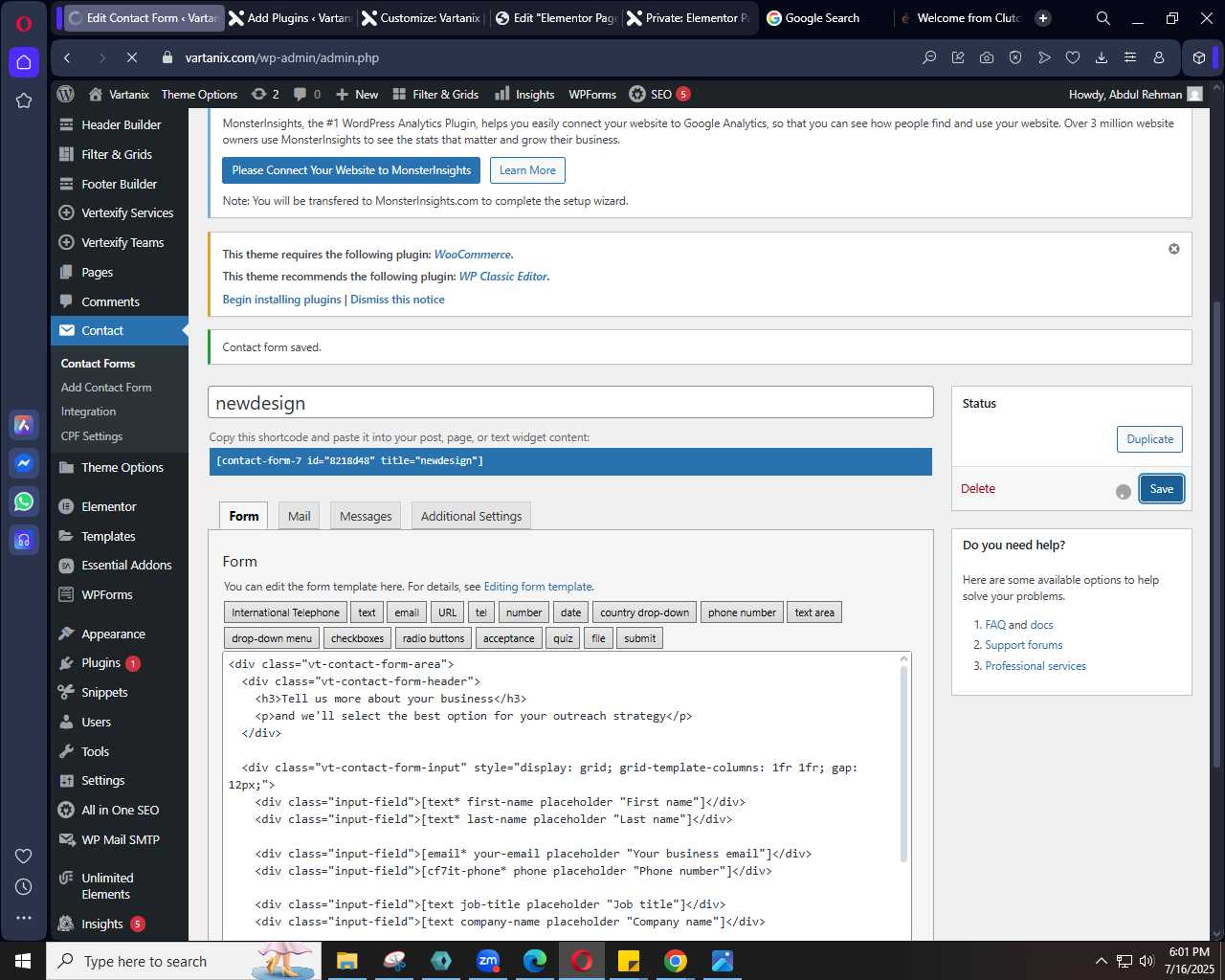
Task: Click the Learn More button
Action: pos(527,170)
